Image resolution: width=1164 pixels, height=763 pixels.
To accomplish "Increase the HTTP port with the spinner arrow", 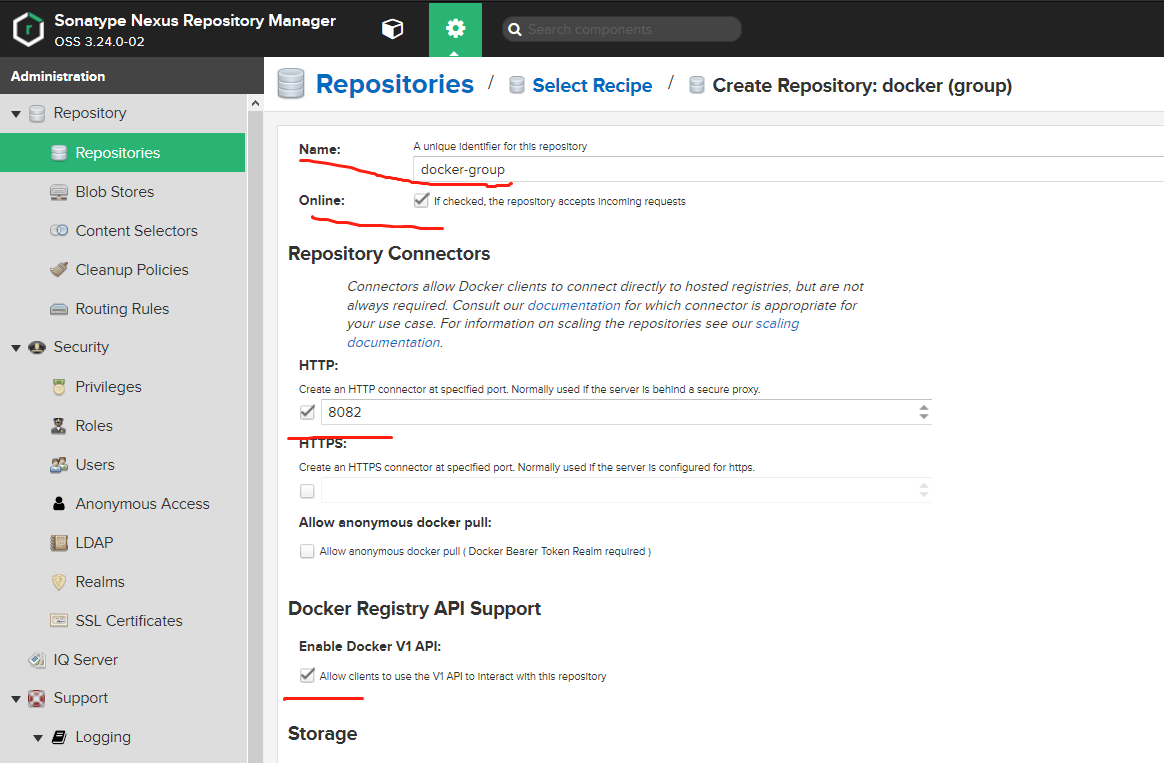I will (923, 407).
